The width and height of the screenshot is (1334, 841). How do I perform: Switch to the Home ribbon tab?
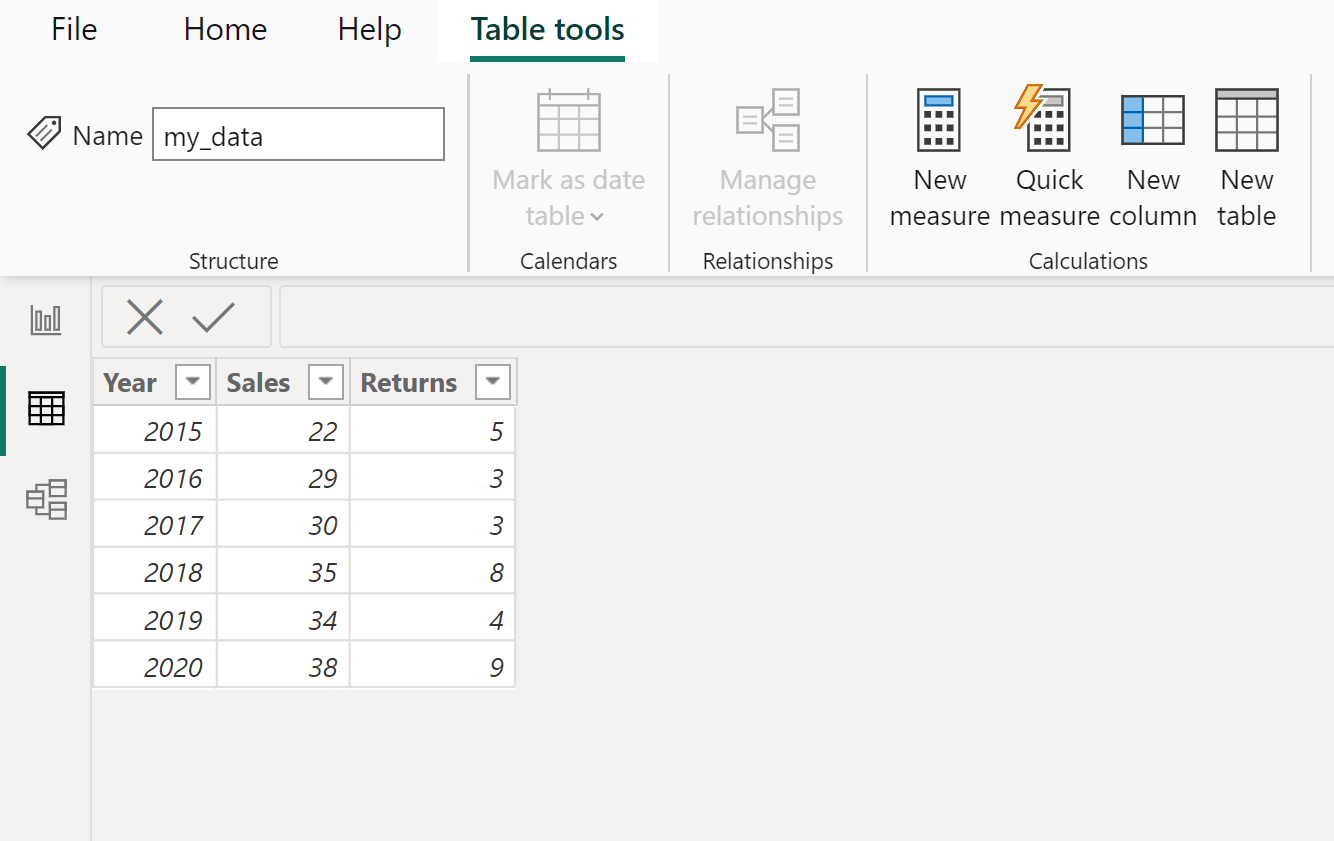(224, 29)
